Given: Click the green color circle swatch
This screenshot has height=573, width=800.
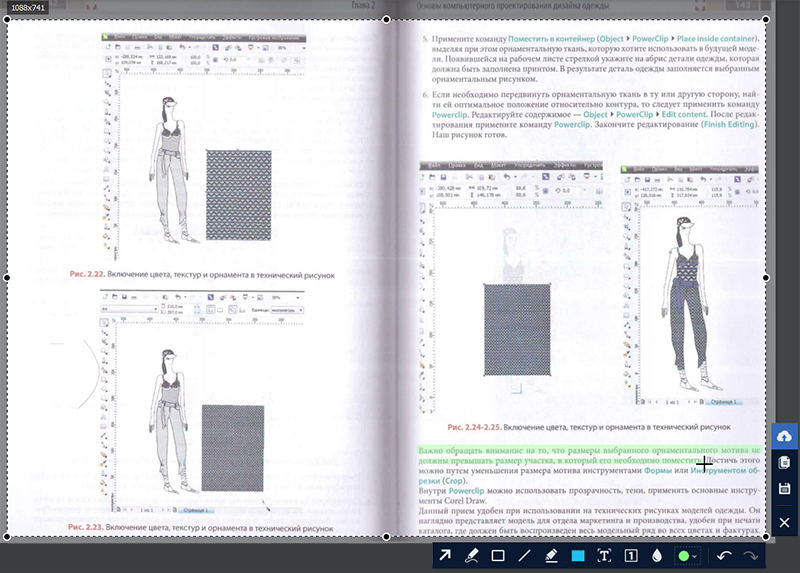Looking at the screenshot, I should coord(684,556).
